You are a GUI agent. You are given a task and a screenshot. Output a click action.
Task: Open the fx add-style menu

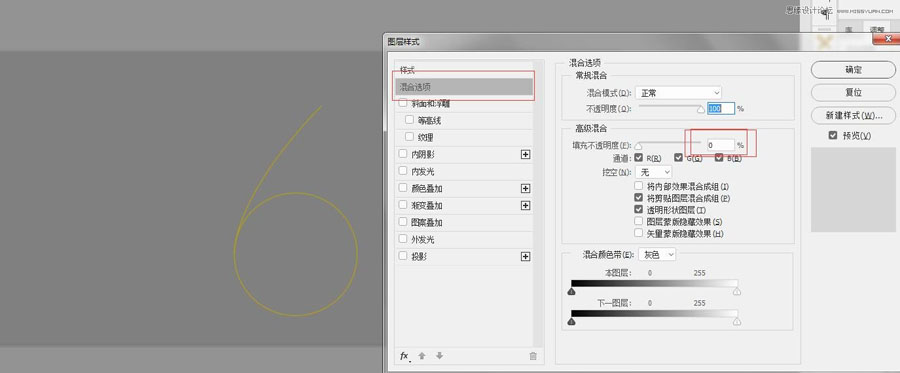(x=404, y=356)
